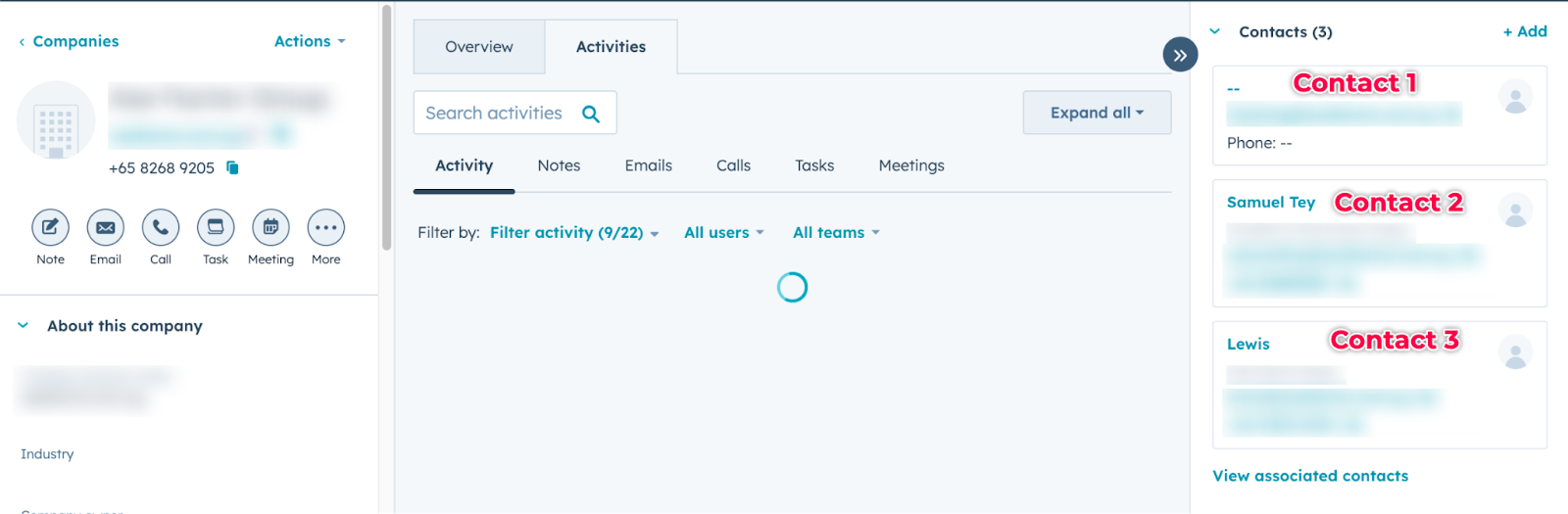The image size is (1568, 514).
Task: Click the Search activities input field
Action: (495, 114)
